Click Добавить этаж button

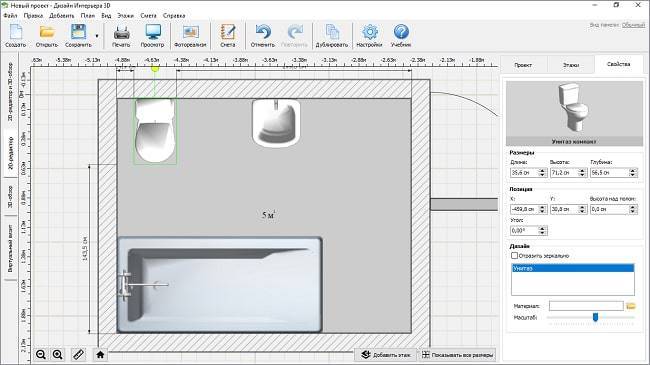pyautogui.click(x=386, y=355)
